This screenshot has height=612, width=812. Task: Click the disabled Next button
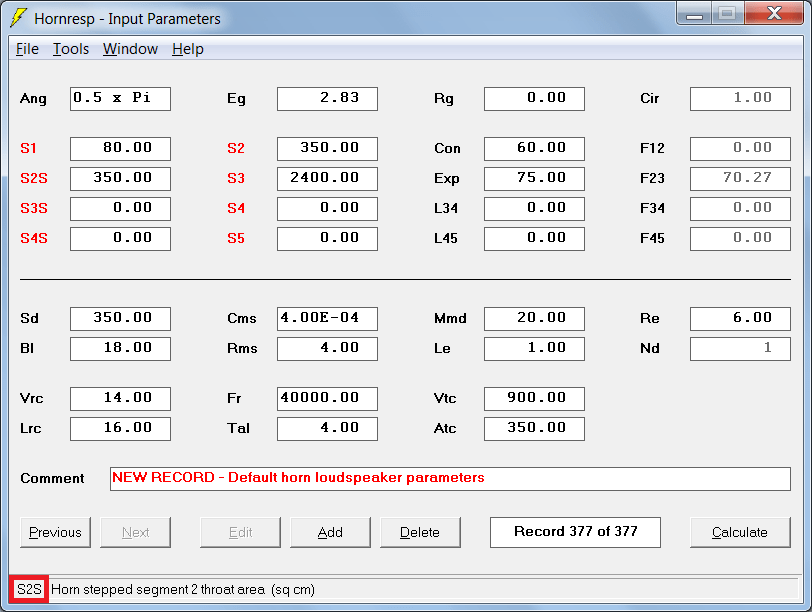click(x=135, y=532)
